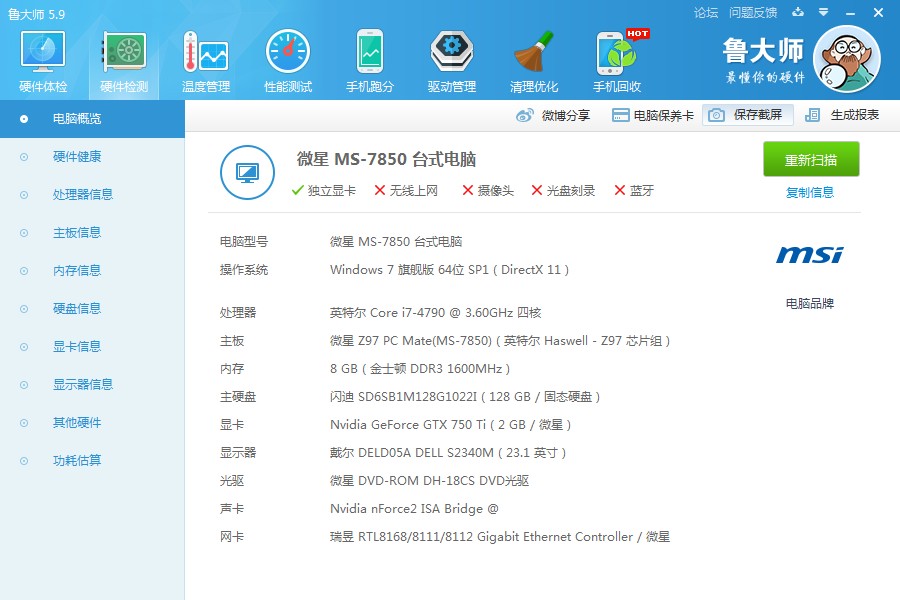Click 保存截屏 save screenshot button
This screenshot has height=600, width=900.
click(747, 115)
